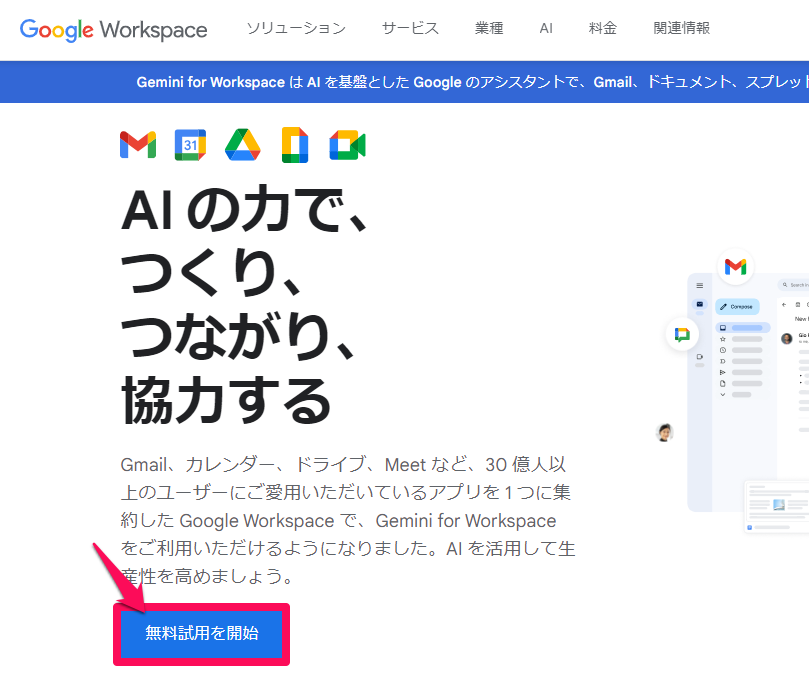The image size is (809, 673).
Task: Click the headline word 協力する
Action: pyautogui.click(x=226, y=400)
